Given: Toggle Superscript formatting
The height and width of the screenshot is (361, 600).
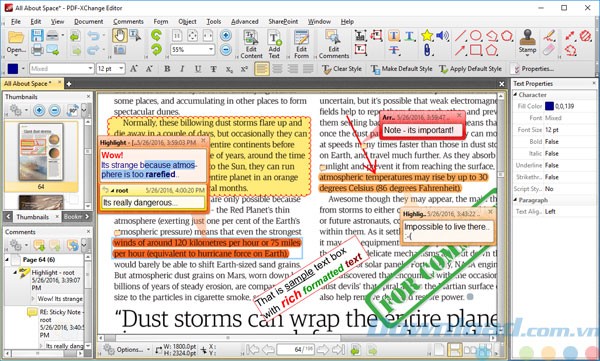Looking at the screenshot, I should [244, 69].
